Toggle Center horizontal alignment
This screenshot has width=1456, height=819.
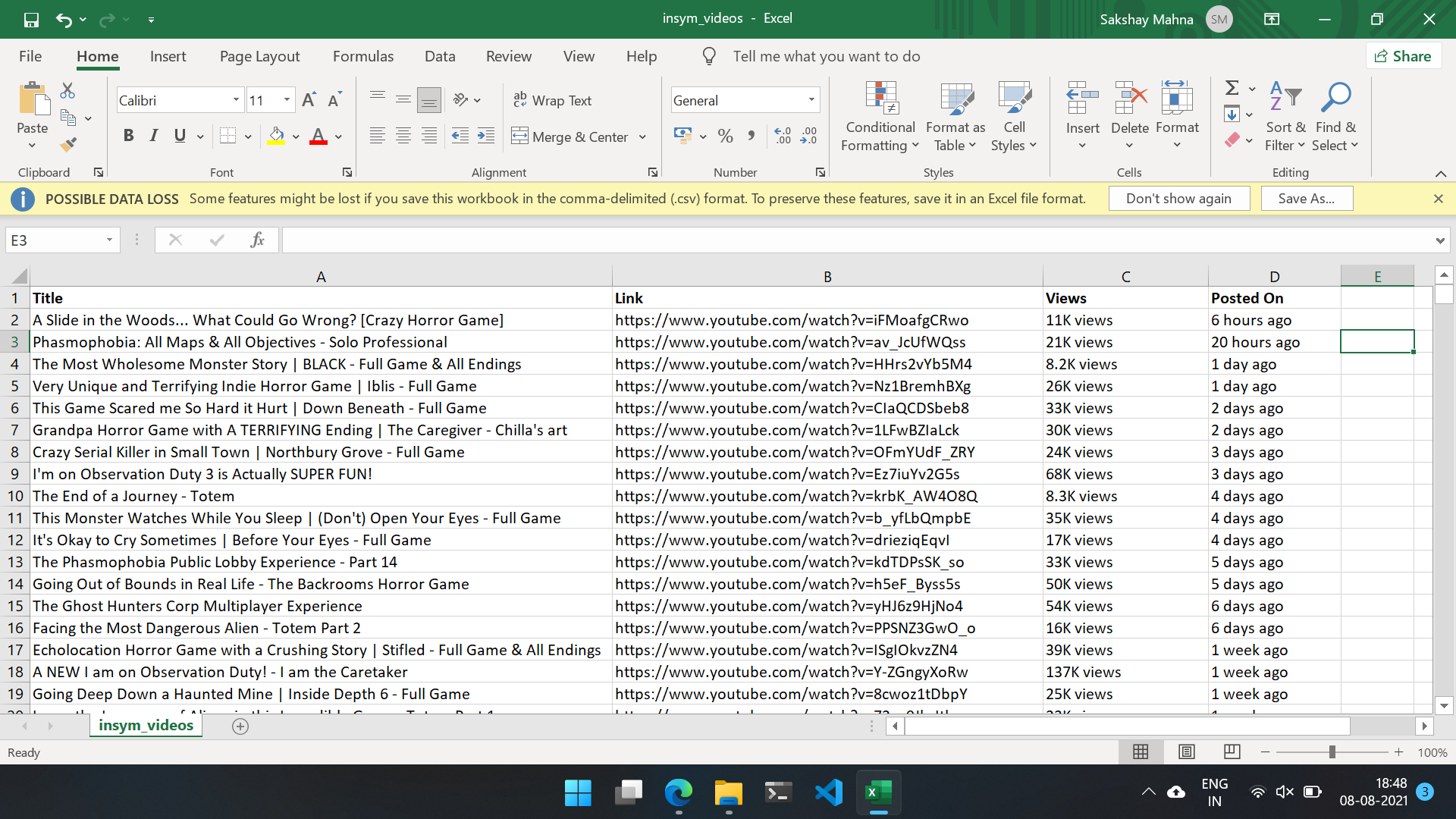pyautogui.click(x=403, y=136)
